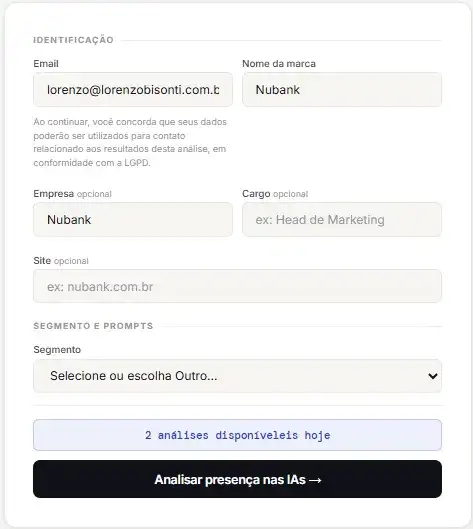This screenshot has width=473, height=529.
Task: Click the Empresa label text
Action: 54,194
